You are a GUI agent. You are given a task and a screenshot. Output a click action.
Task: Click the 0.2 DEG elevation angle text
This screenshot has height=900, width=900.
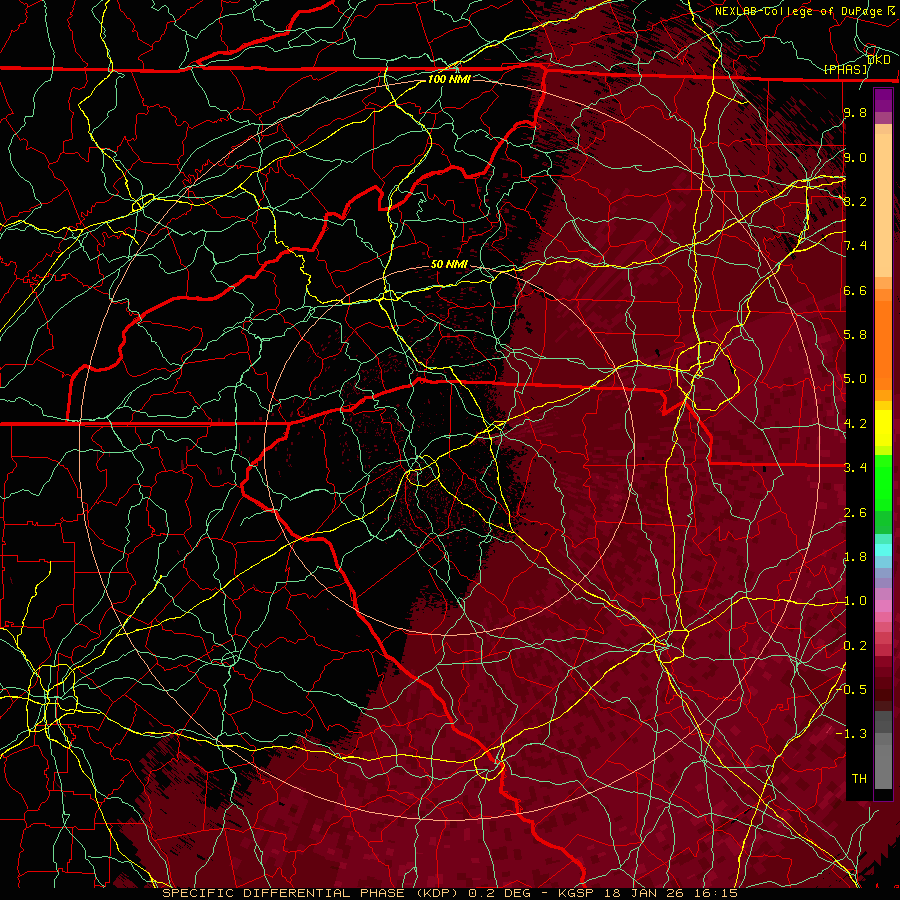tap(501, 893)
